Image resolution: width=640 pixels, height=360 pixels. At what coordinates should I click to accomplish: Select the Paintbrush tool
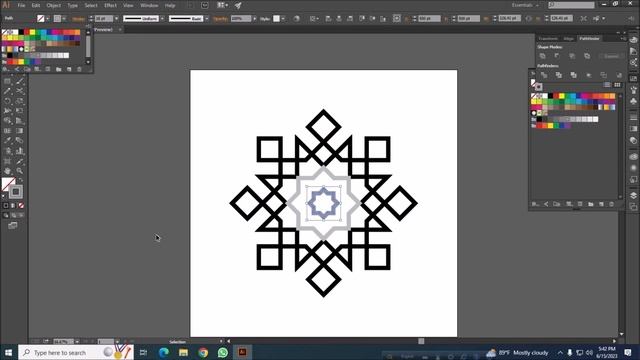tap(20, 81)
